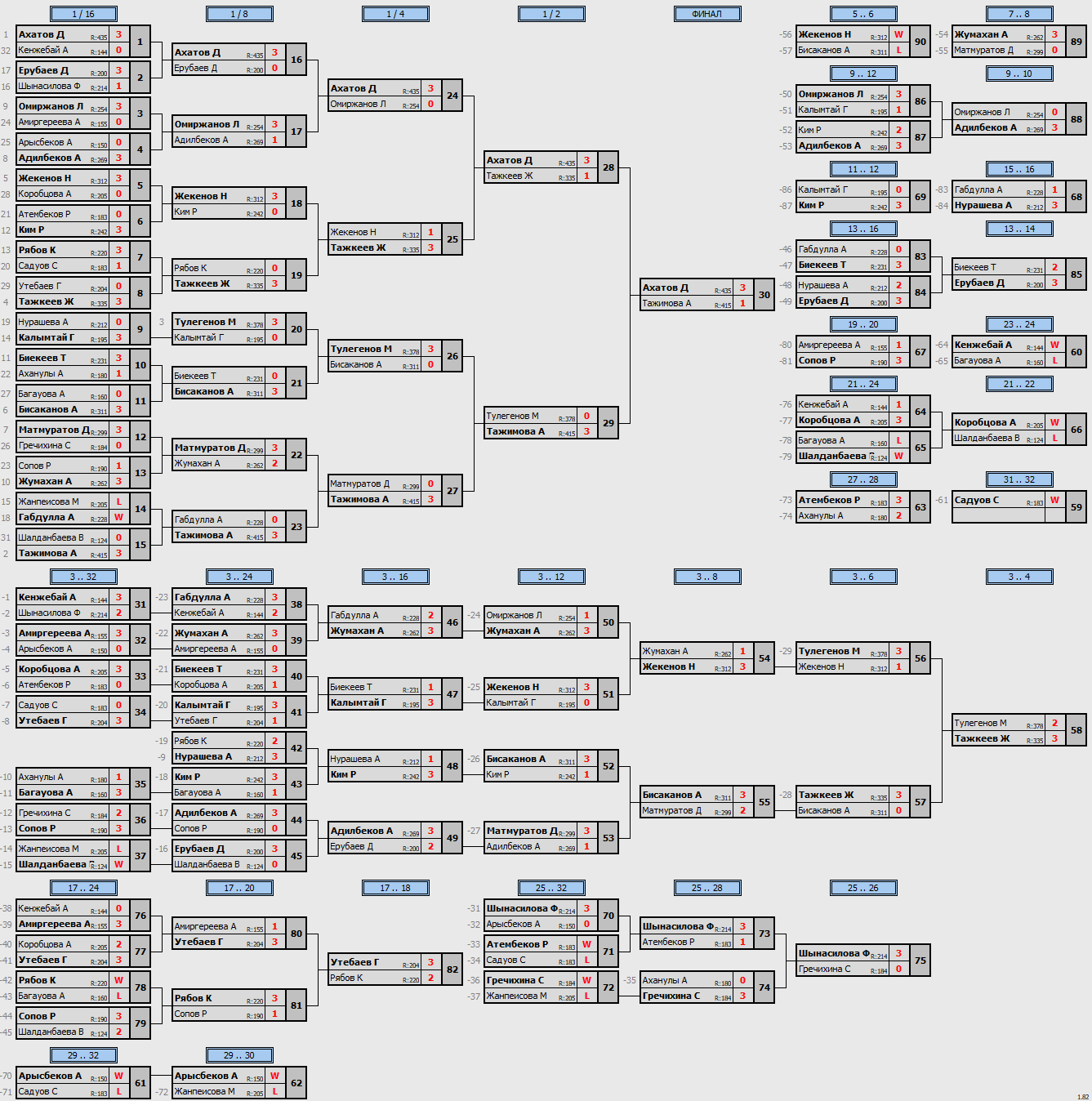Click the "3 .. 16" bracket header
Screen dimensions: 1092x1101
(395, 577)
